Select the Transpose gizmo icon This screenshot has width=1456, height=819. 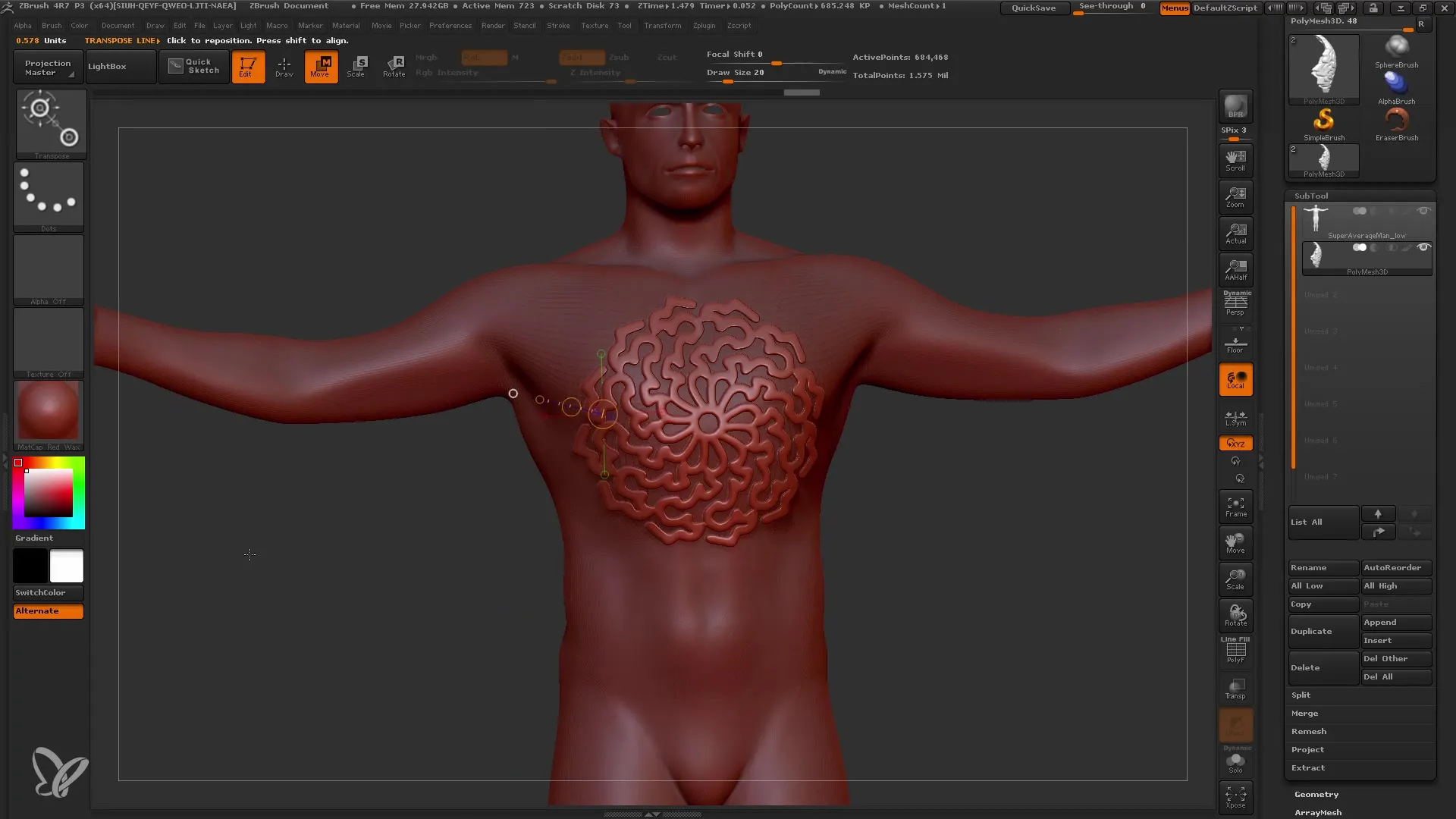[50, 120]
